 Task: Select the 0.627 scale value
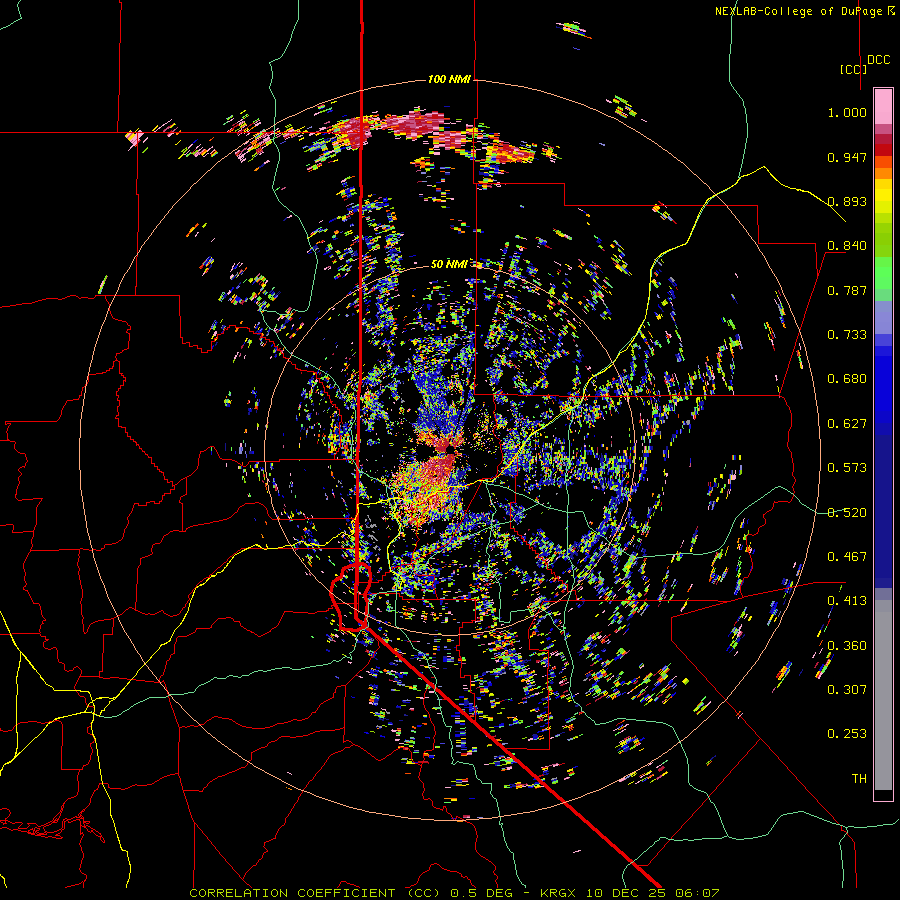847,424
